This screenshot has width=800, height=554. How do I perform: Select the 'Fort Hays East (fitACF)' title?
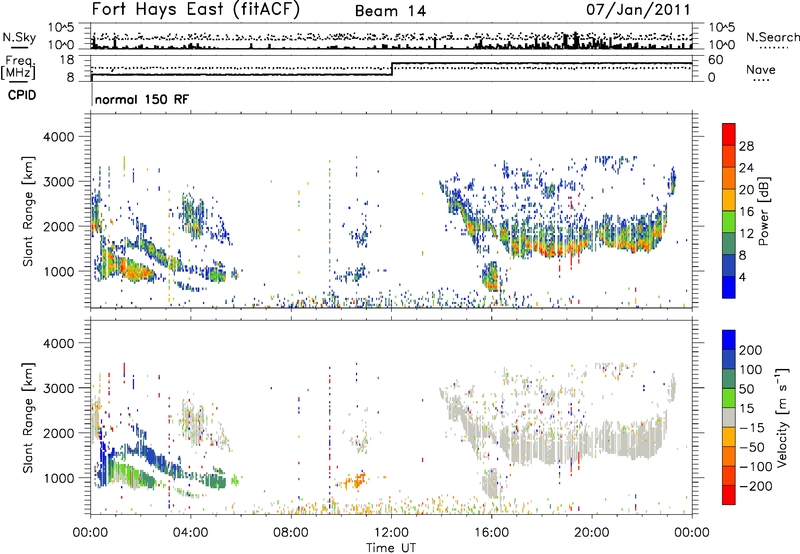196,9
